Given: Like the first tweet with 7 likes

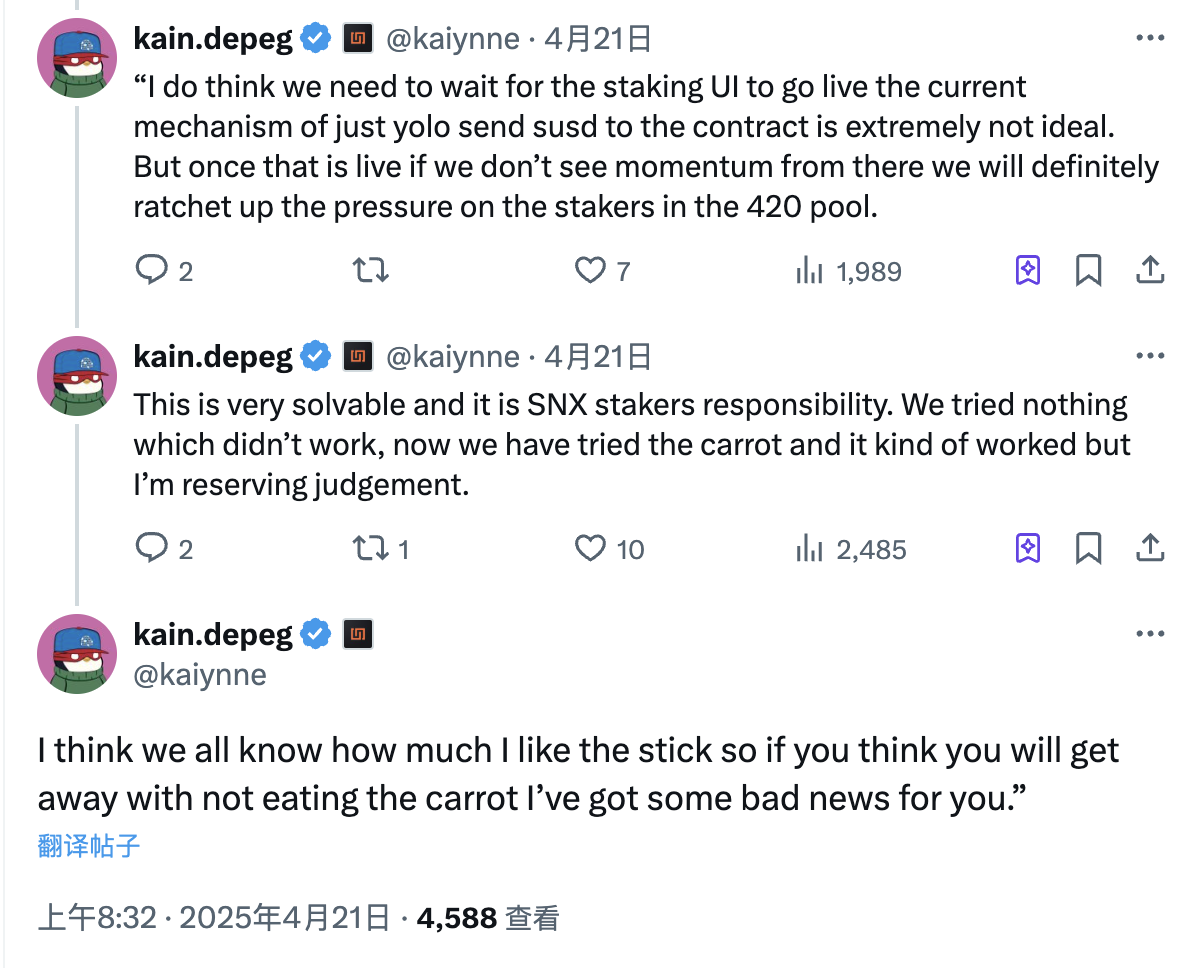Looking at the screenshot, I should [x=591, y=270].
